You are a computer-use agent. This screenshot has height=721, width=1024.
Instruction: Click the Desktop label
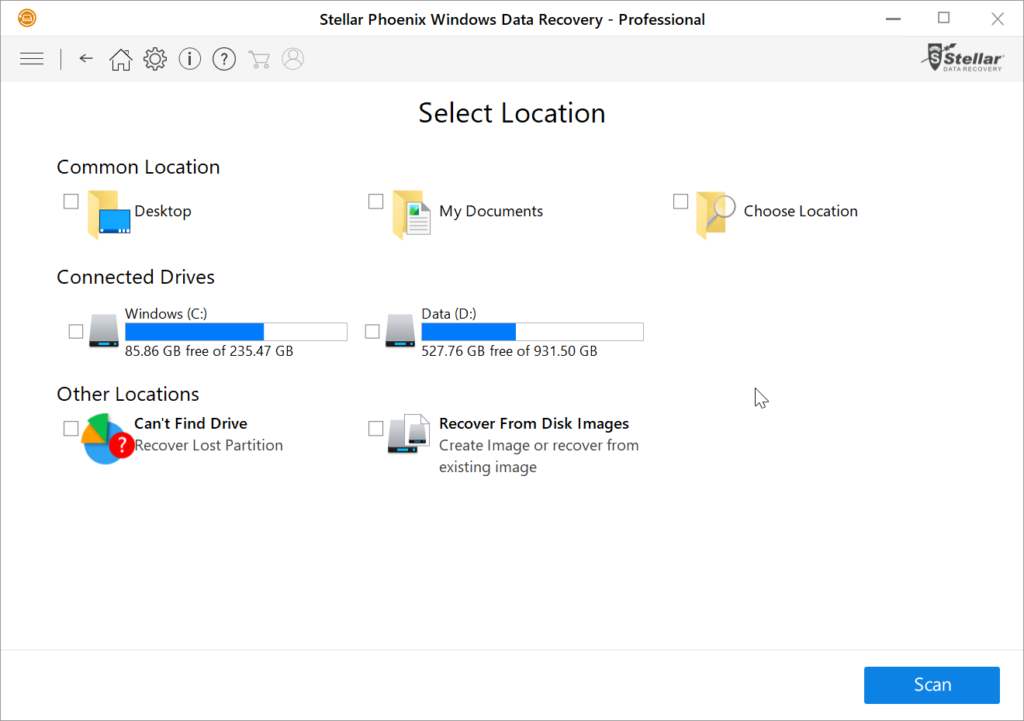tap(163, 211)
